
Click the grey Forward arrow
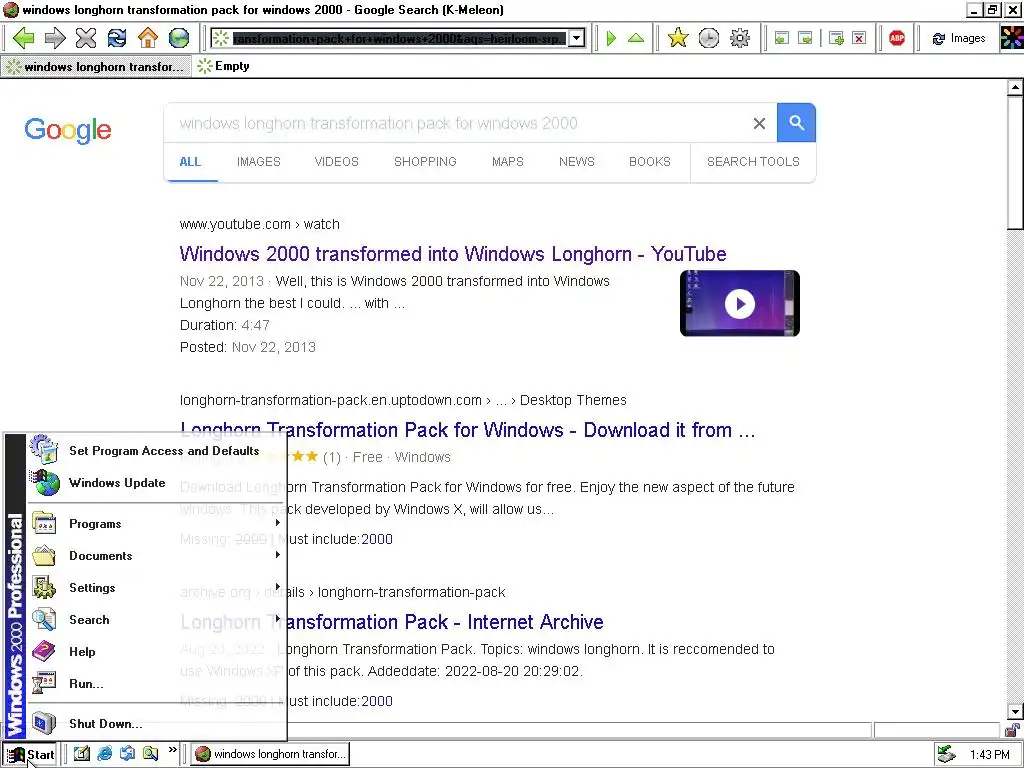[55, 38]
